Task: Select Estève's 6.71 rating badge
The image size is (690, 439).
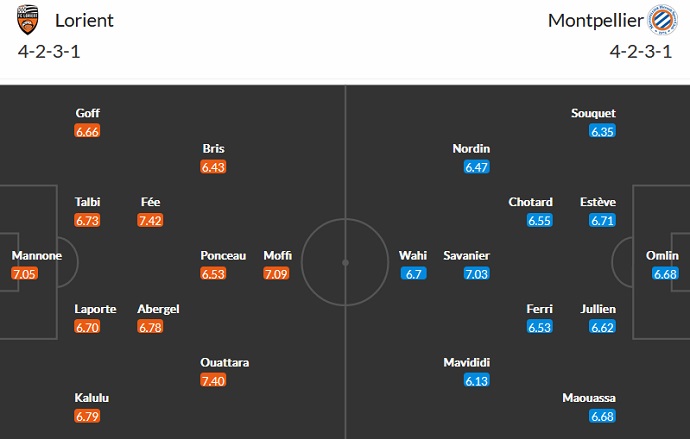Action: 602,220
